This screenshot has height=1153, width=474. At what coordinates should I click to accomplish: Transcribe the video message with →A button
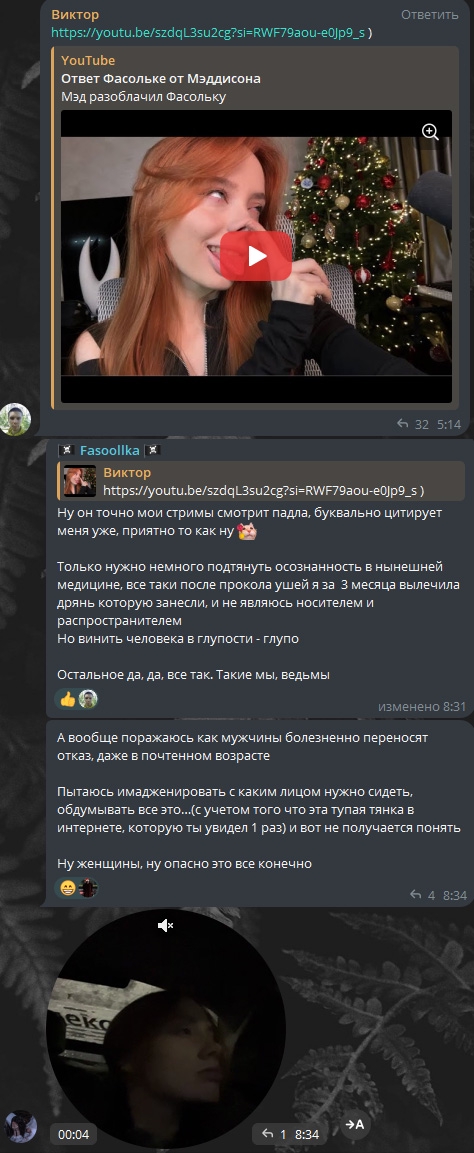[x=355, y=1124]
